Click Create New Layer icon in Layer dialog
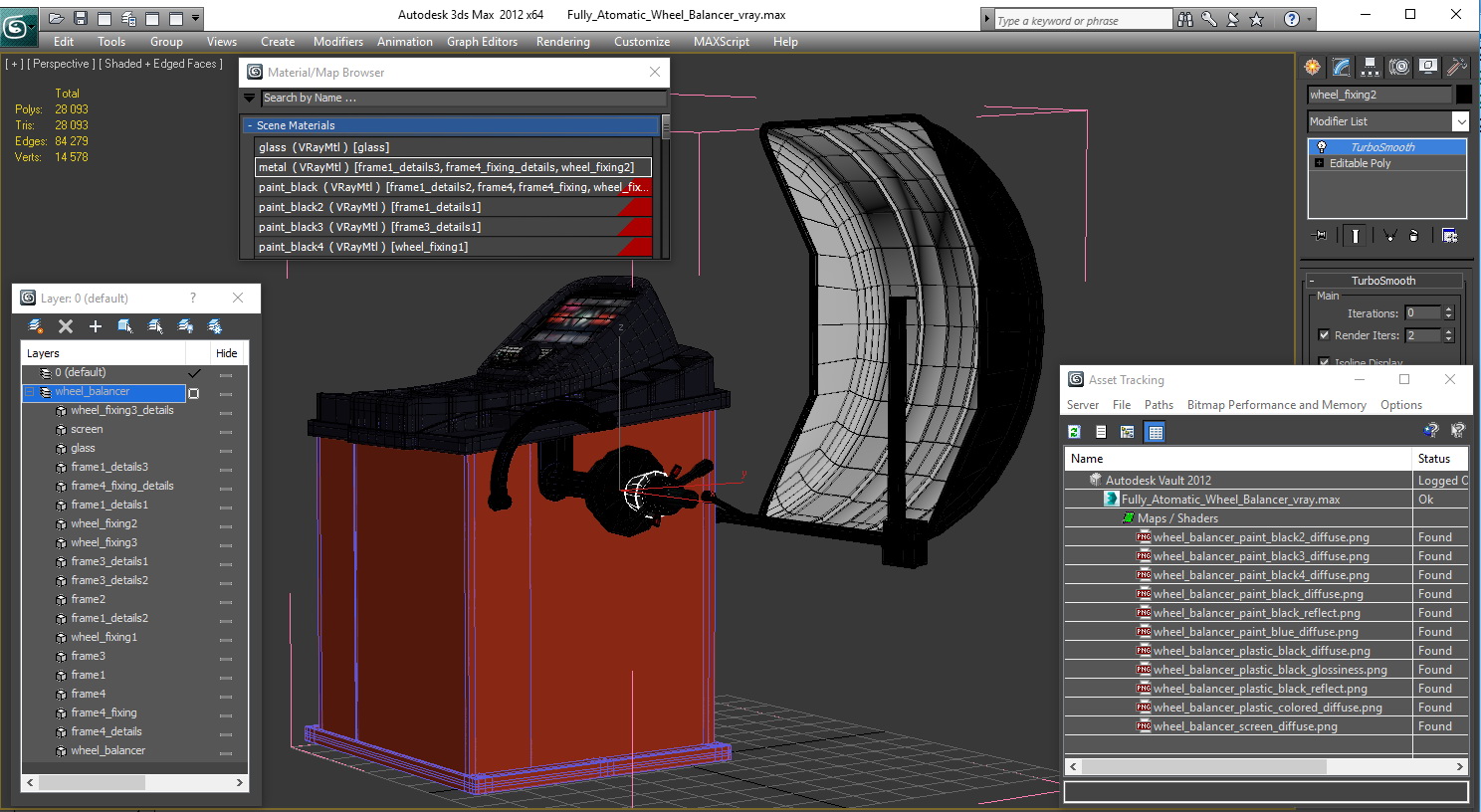 click(36, 326)
